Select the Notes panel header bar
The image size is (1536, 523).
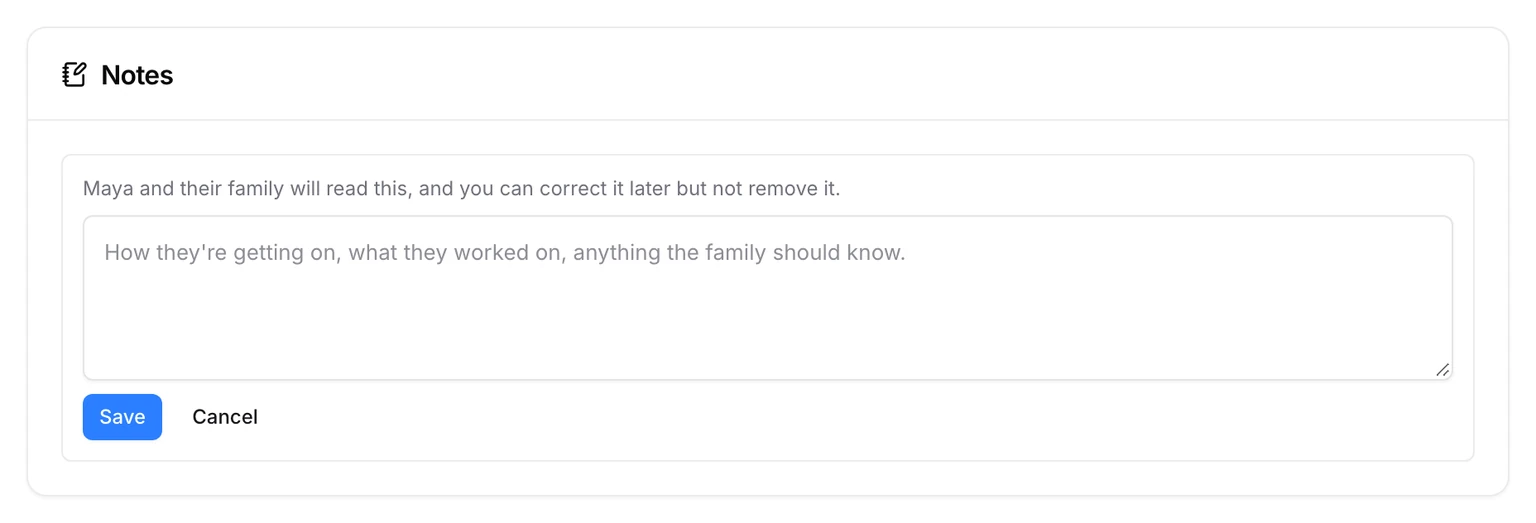767,75
